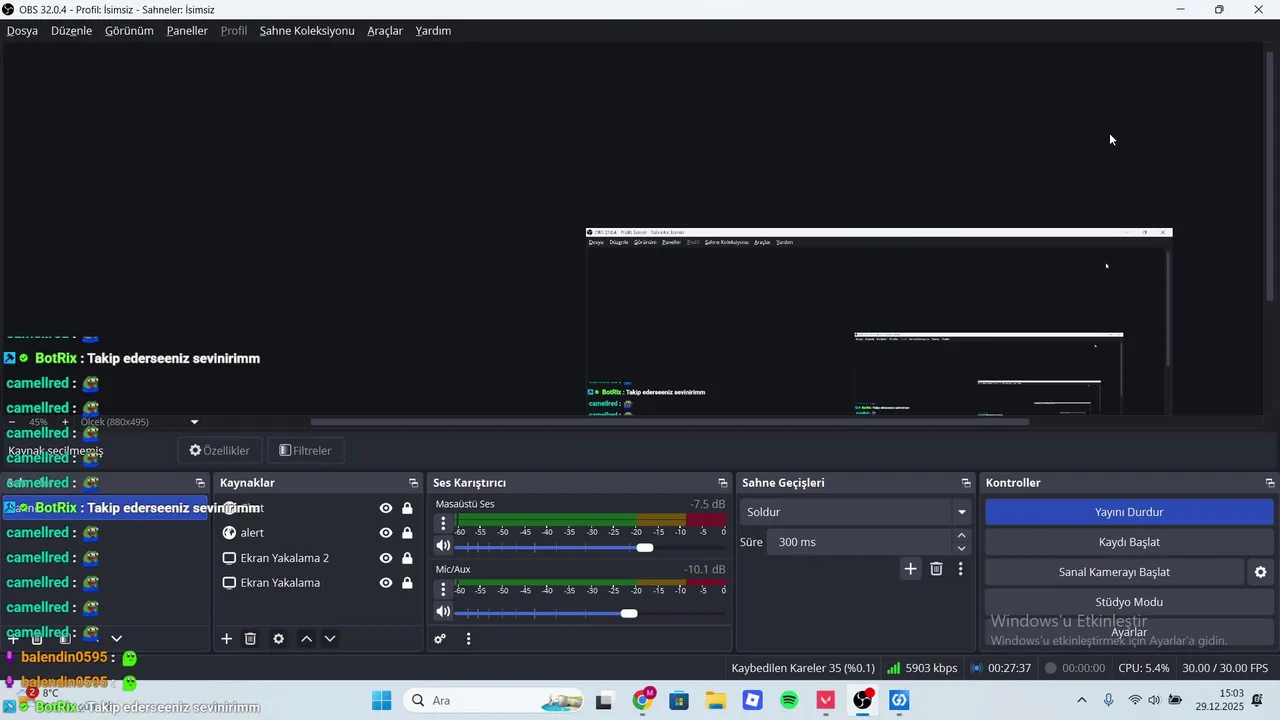Open the Sahne Koleksiyonu menu
This screenshot has height=720, width=1280.
coord(307,31)
